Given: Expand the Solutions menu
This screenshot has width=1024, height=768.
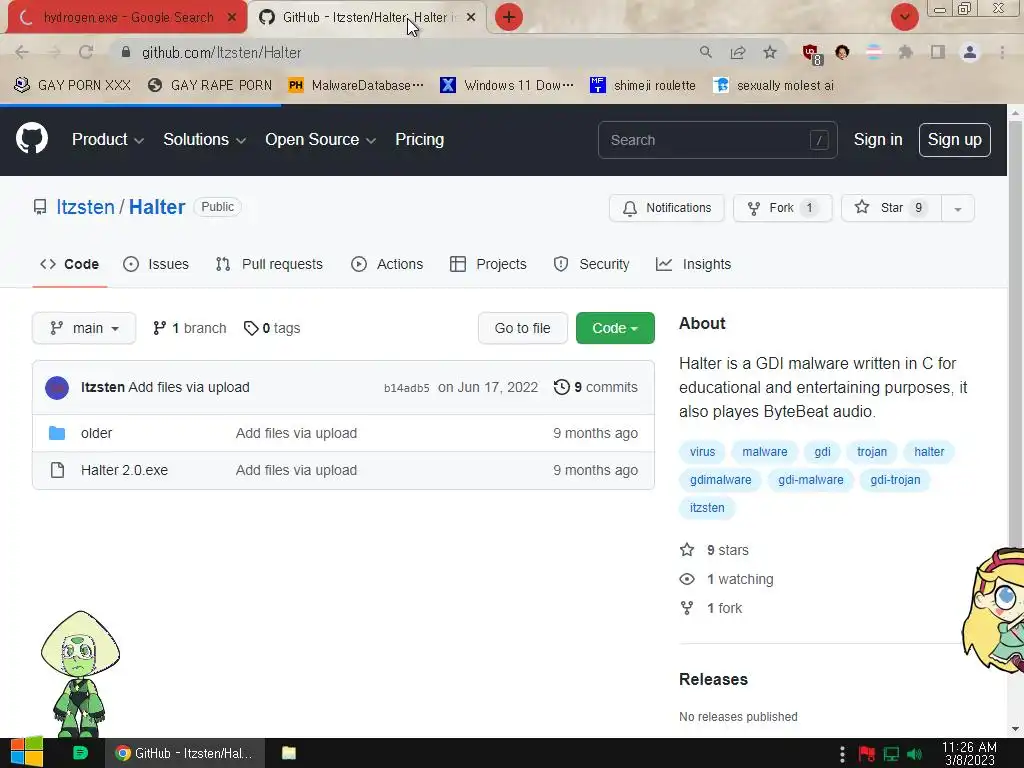Looking at the screenshot, I should point(204,139).
